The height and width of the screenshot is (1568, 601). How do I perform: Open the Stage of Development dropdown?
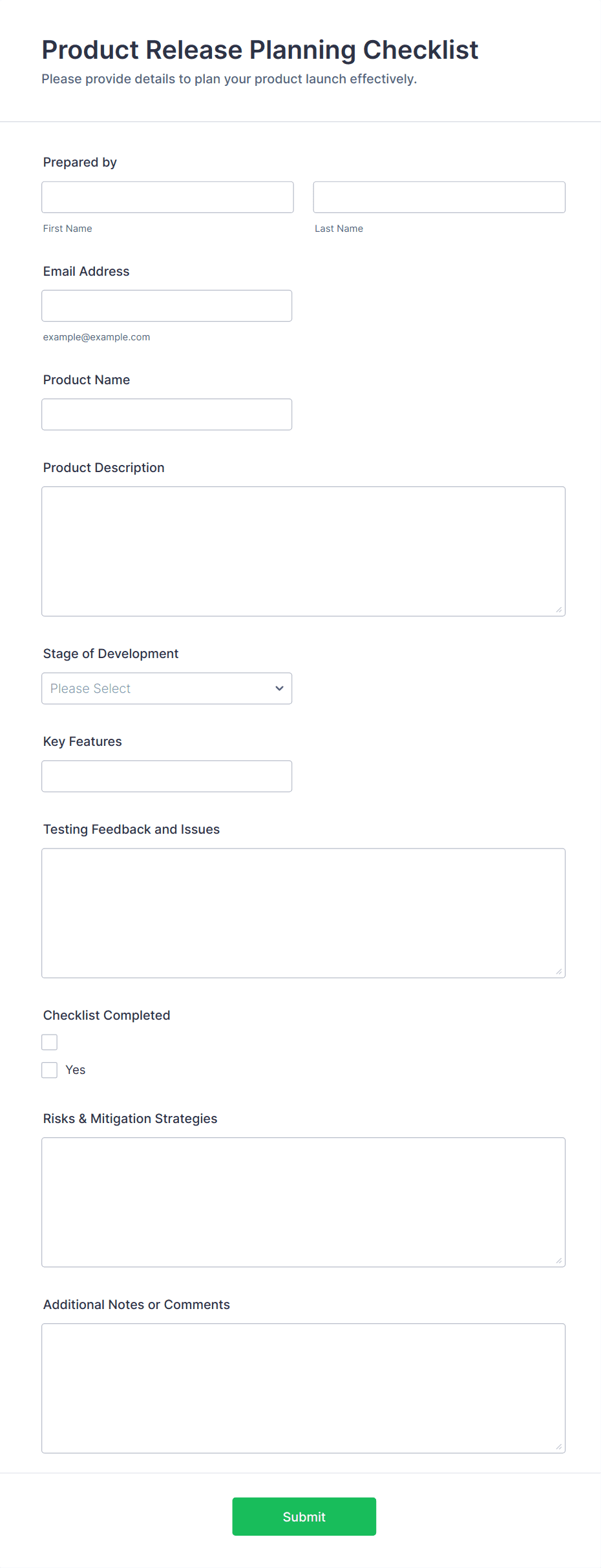point(167,688)
